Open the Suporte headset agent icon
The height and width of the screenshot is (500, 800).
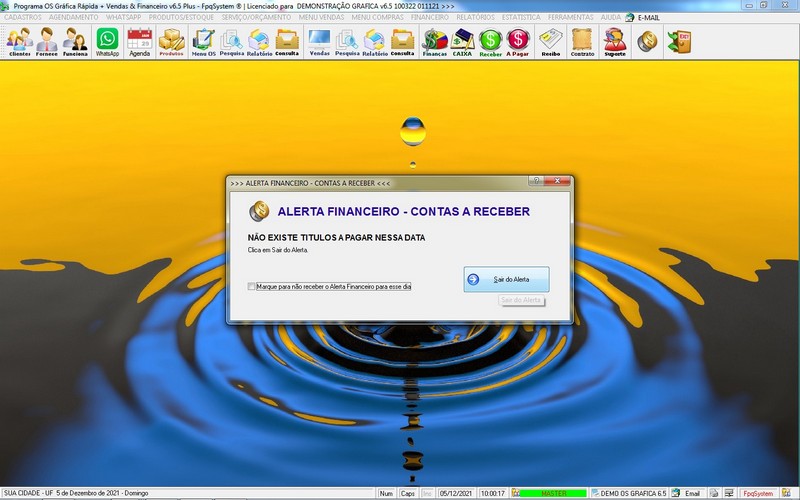615,42
